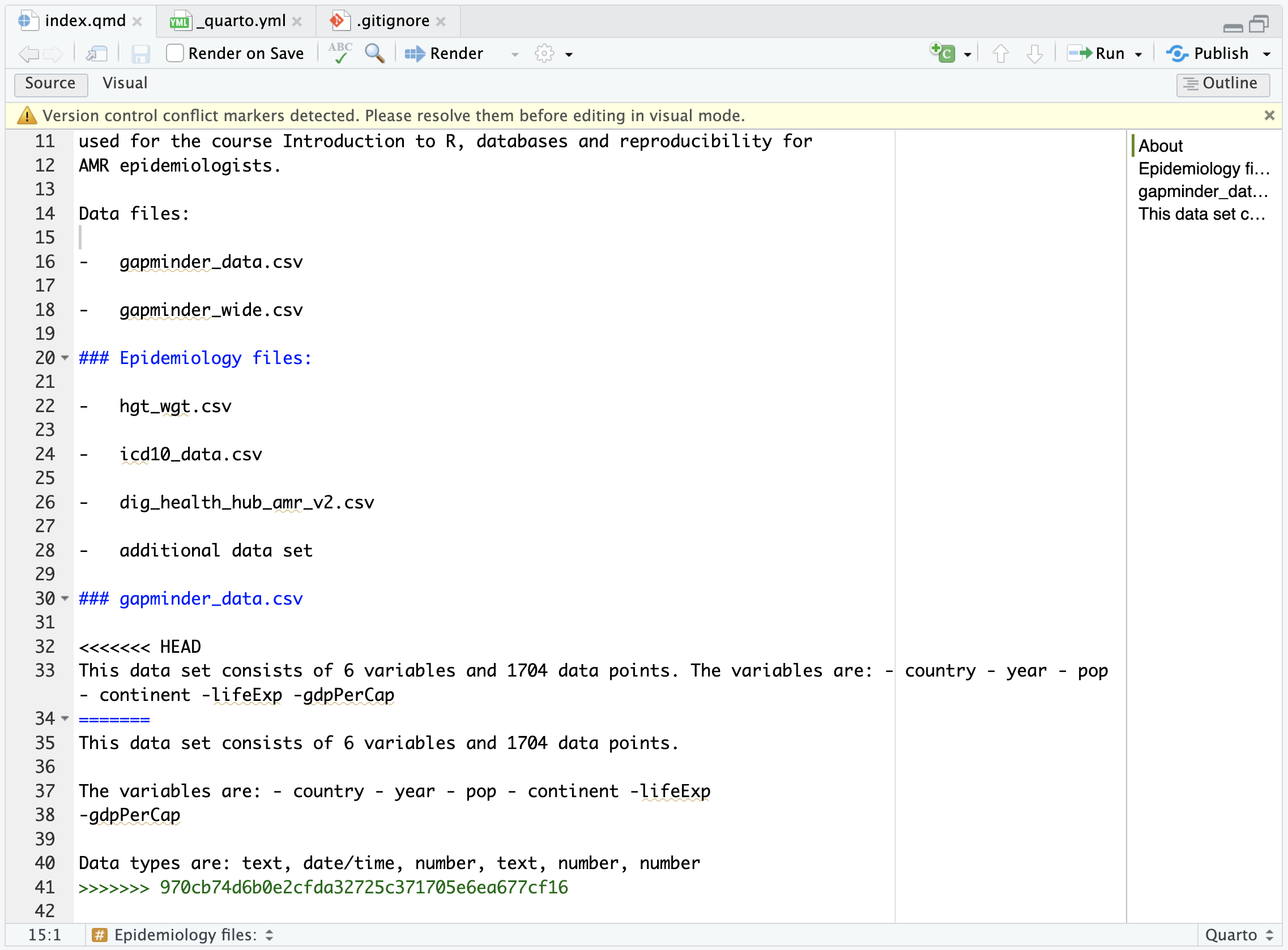Click the cursor position 15:1 indicator
1288x950 pixels.
point(44,935)
